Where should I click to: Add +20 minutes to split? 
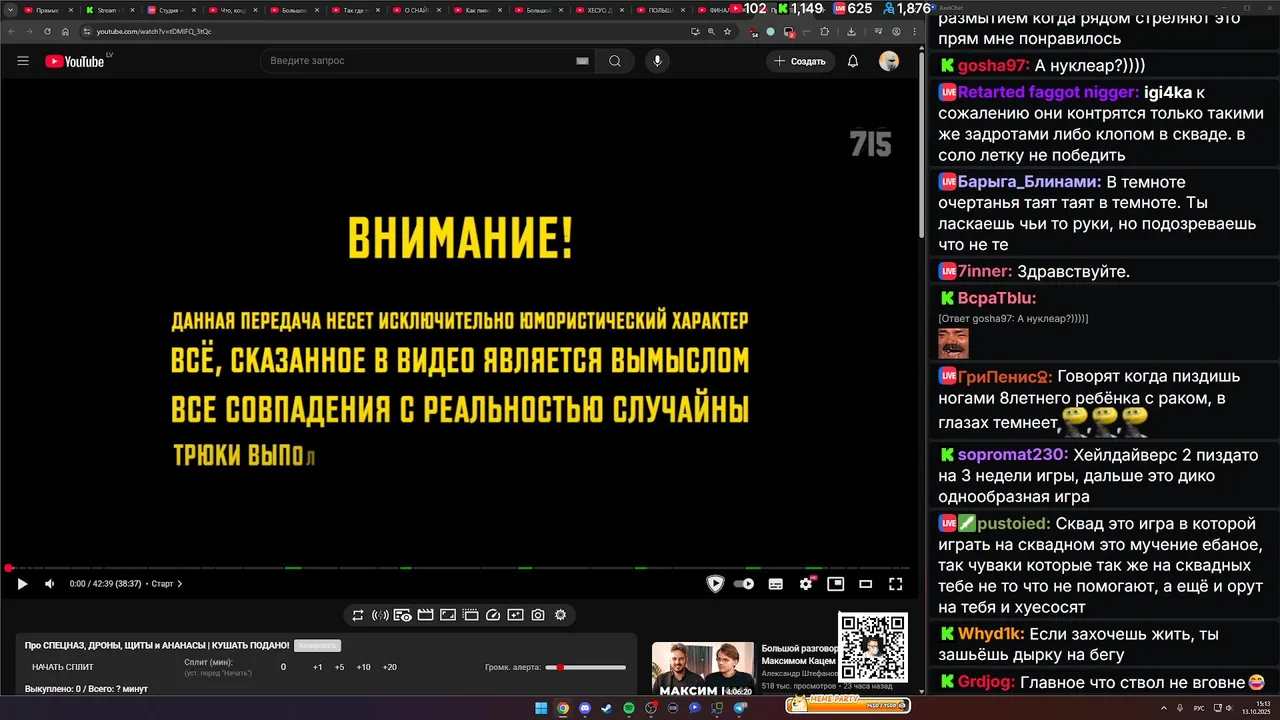pyautogui.click(x=389, y=667)
